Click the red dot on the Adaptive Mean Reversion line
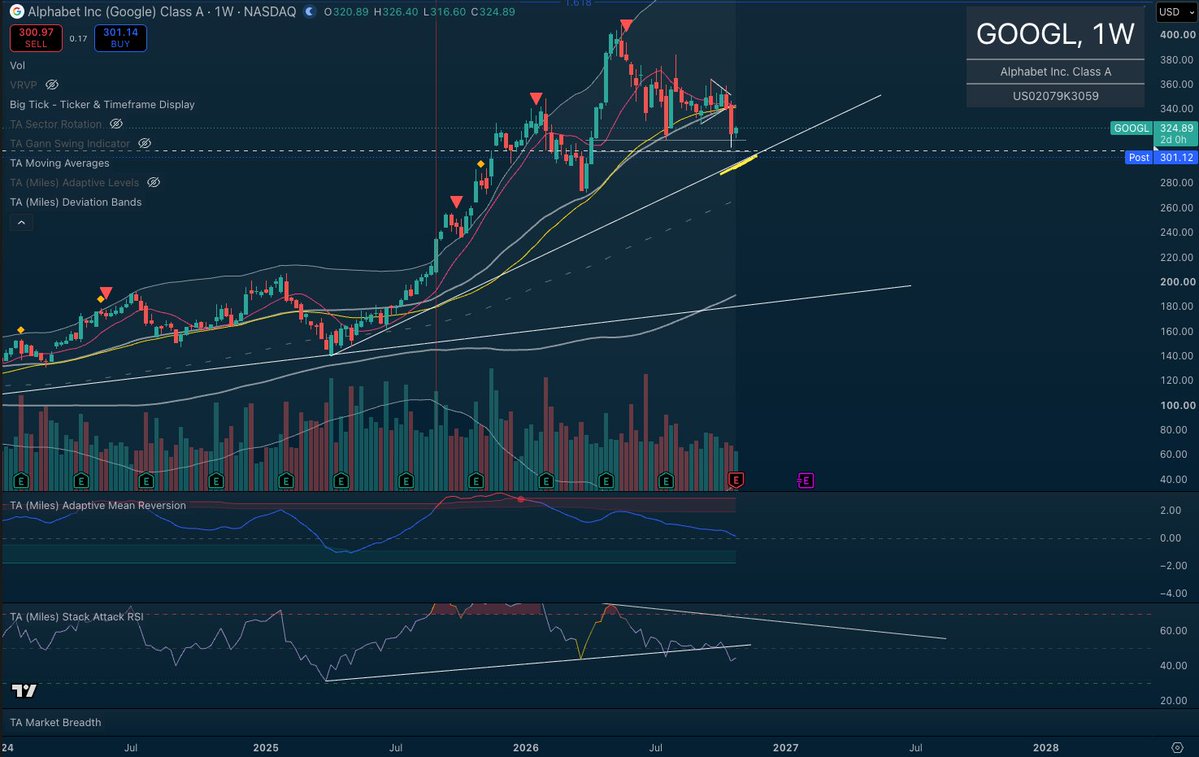Screen dimensions: 1199x757 [x=521, y=499]
